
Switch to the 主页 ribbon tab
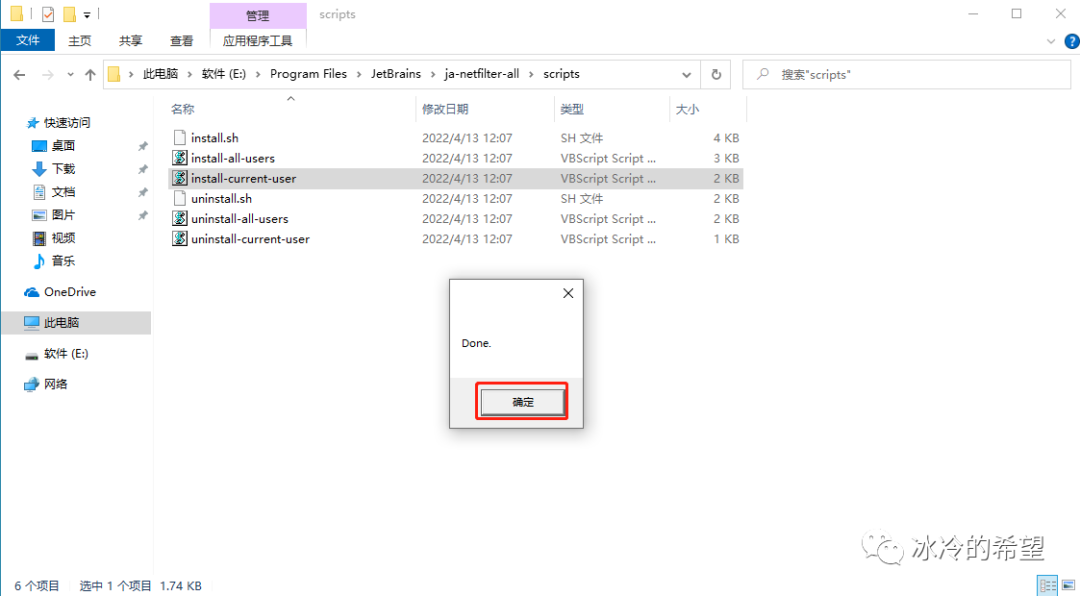coord(79,41)
